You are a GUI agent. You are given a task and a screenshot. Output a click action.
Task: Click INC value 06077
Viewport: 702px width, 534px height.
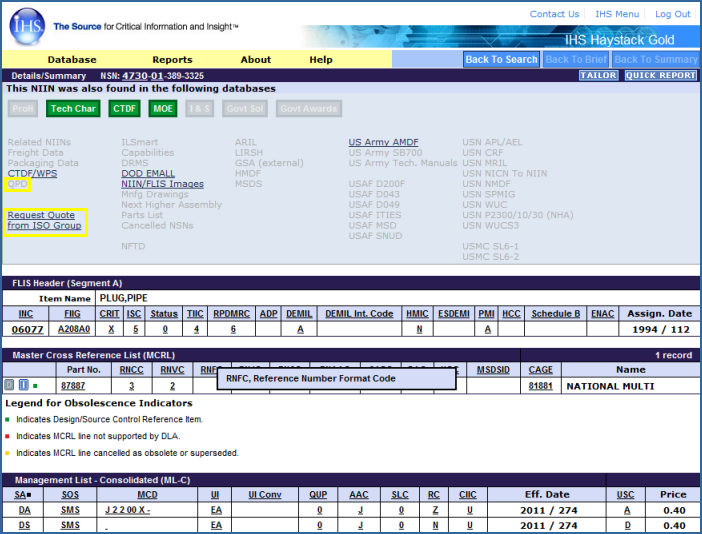[x=27, y=329]
